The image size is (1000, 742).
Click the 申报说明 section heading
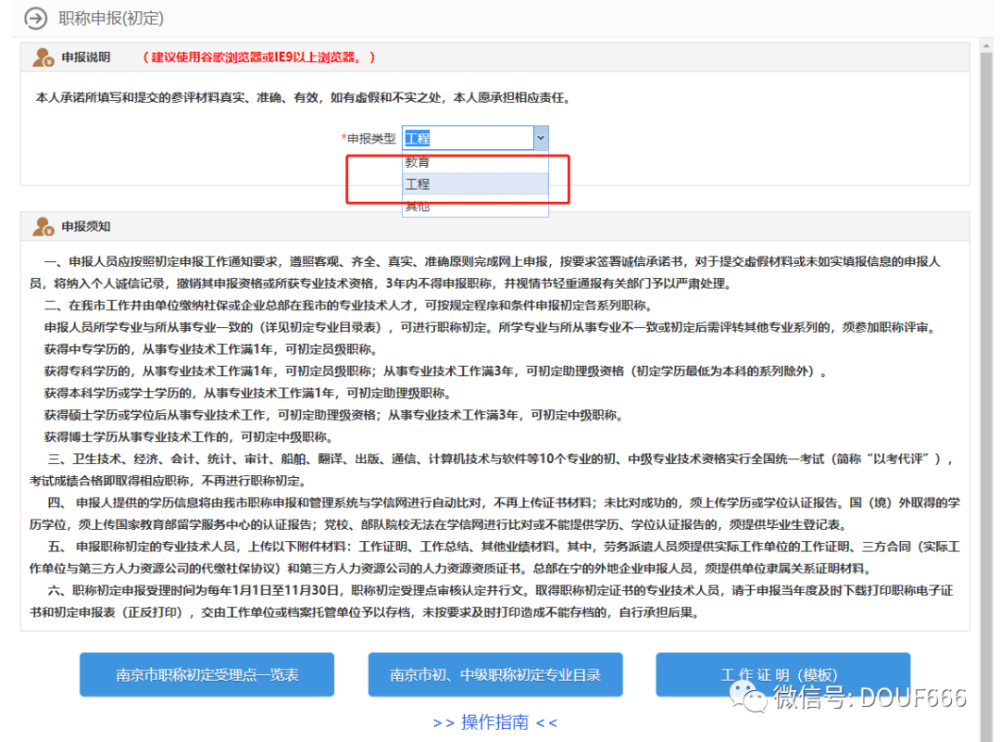[86, 57]
